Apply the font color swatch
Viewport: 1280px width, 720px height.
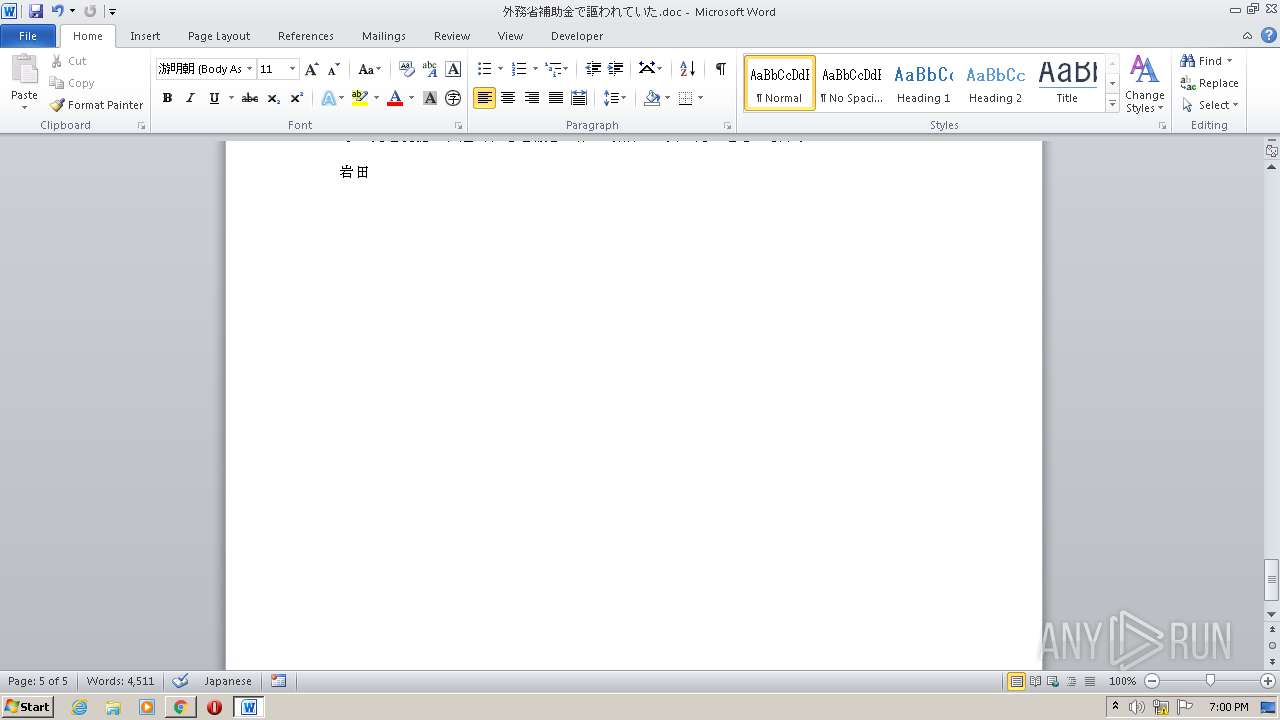point(395,98)
